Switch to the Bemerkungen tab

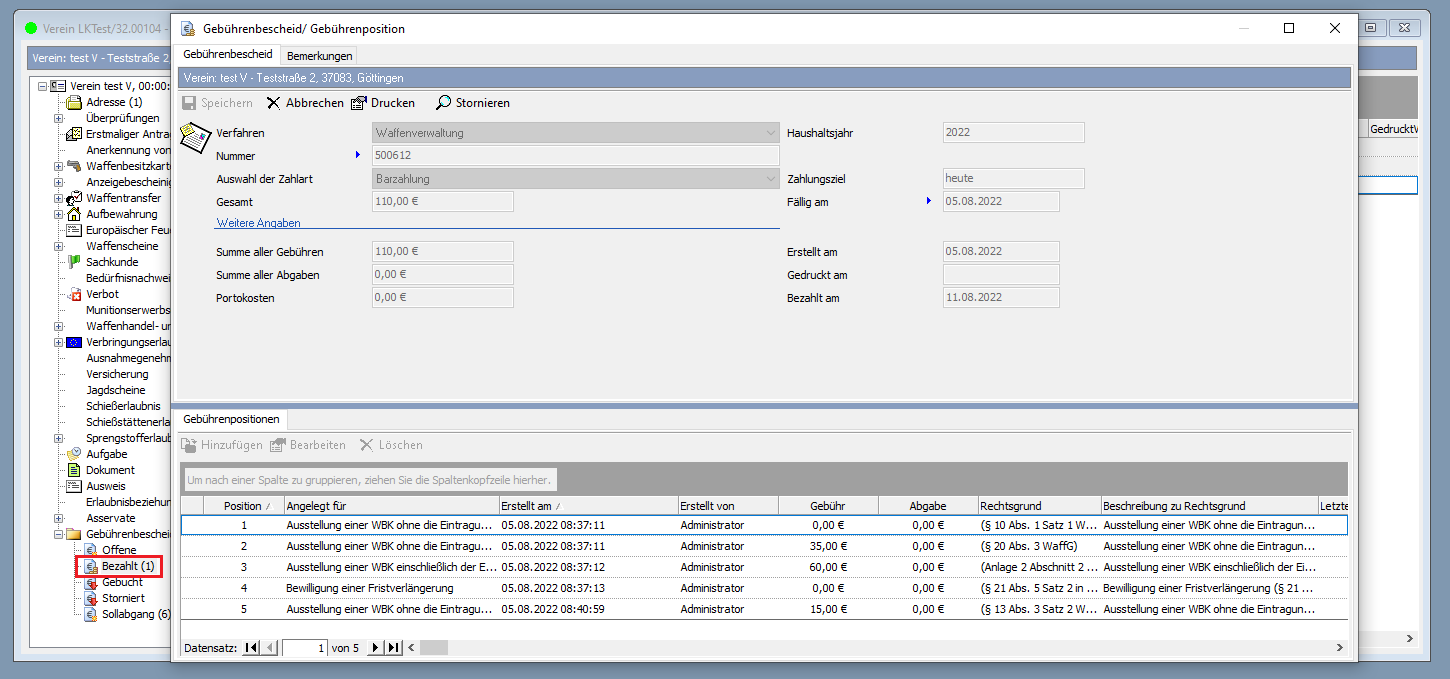(318, 56)
